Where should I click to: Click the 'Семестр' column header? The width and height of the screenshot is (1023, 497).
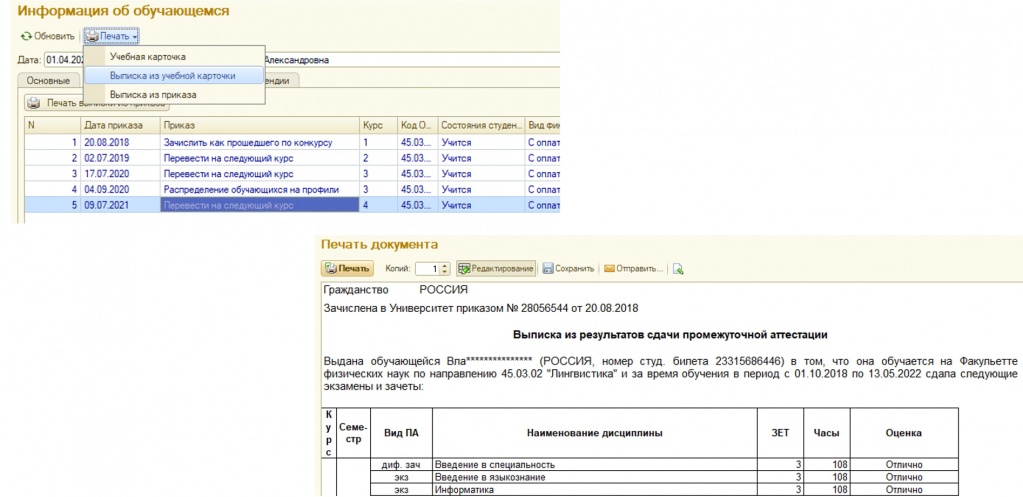click(354, 433)
